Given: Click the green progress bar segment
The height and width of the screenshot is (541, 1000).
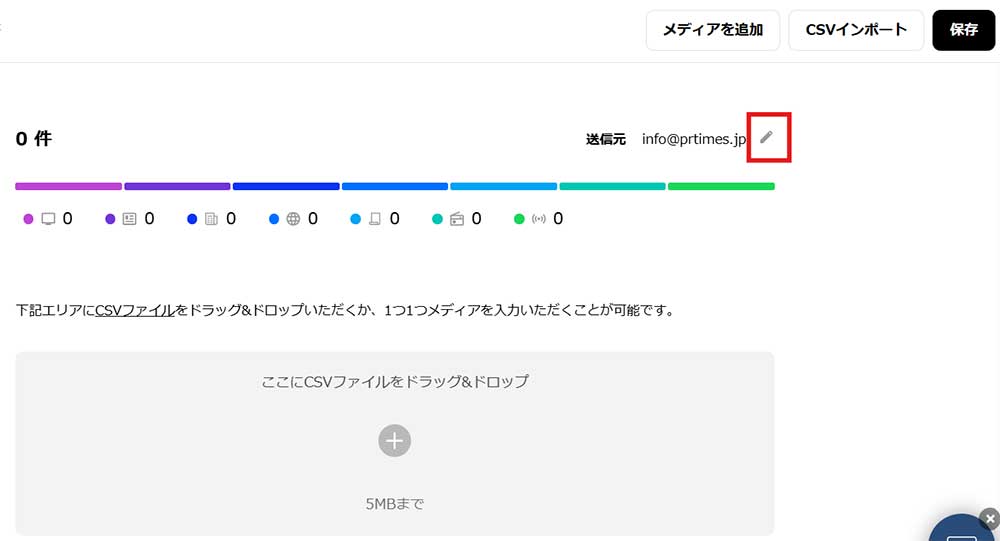Looking at the screenshot, I should point(721,186).
